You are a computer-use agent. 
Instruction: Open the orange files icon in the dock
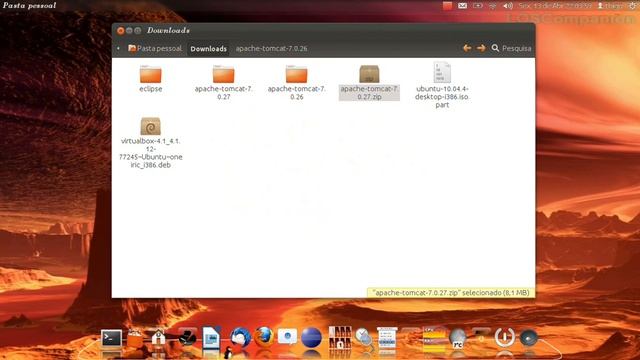pos(135,338)
